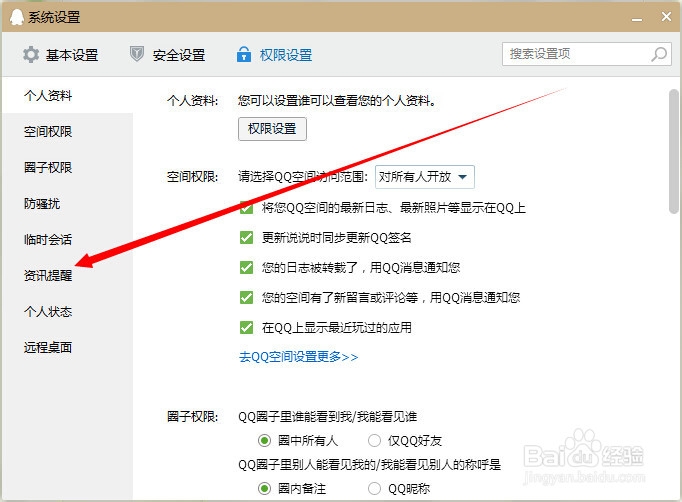The height and width of the screenshot is (502, 682).
Task: Select 临时会话 in the sidebar
Action: coord(48,240)
